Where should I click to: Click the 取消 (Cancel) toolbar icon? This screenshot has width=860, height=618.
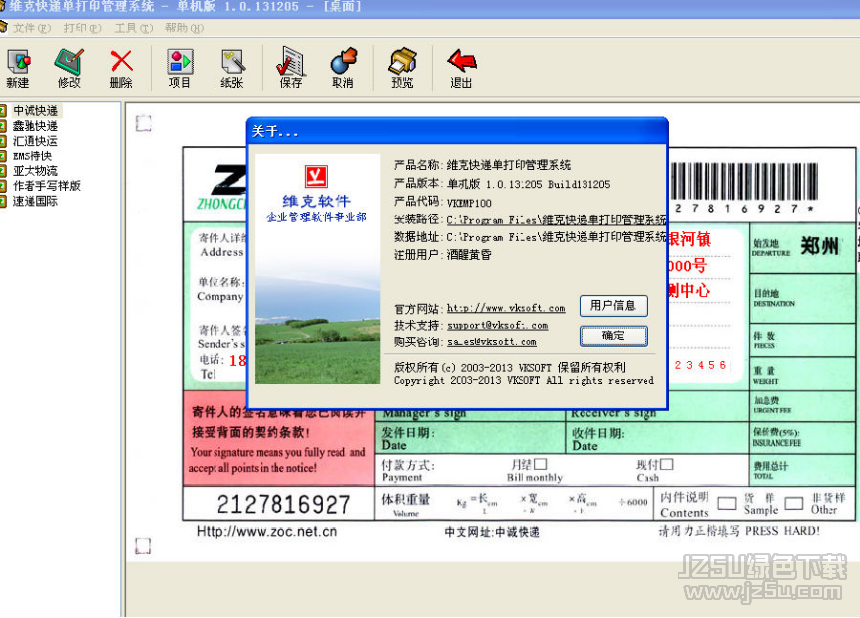[x=343, y=68]
